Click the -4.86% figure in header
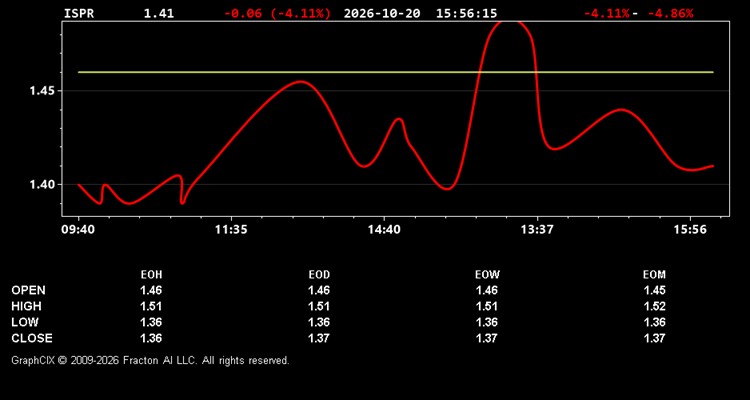 click(670, 13)
